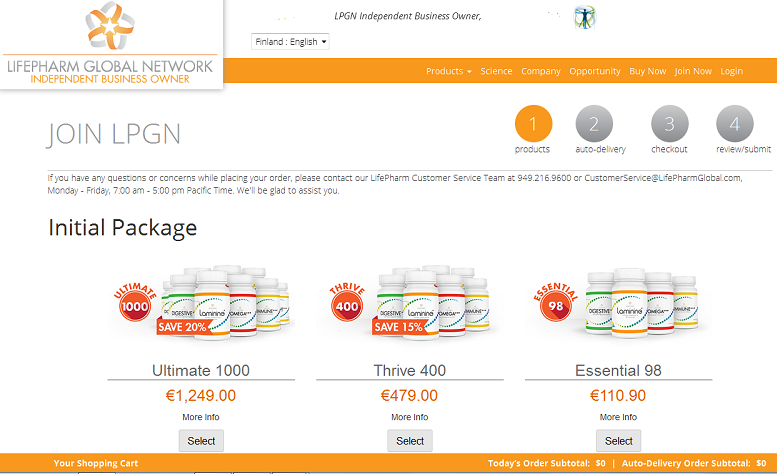The image size is (777, 474).
Task: Open the Login link in the nav bar
Action: [x=731, y=71]
